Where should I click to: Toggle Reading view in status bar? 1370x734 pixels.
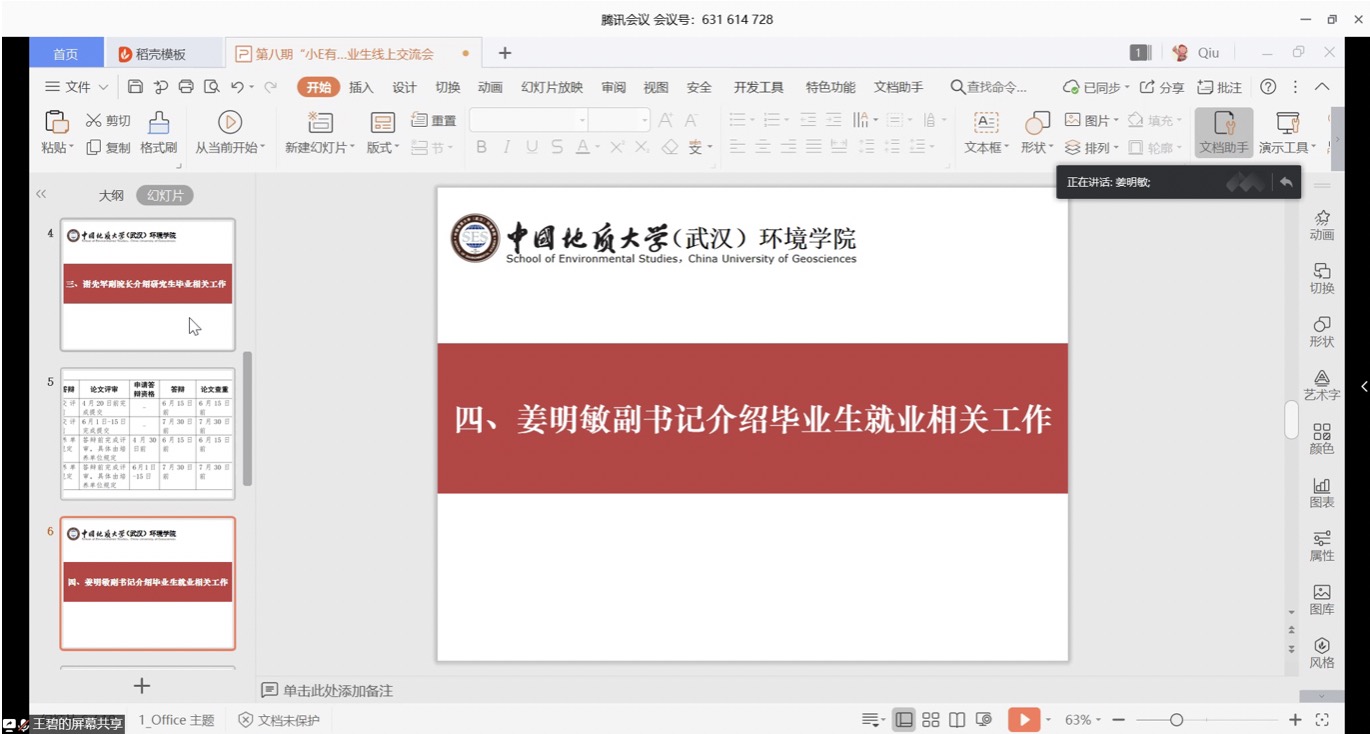(957, 720)
